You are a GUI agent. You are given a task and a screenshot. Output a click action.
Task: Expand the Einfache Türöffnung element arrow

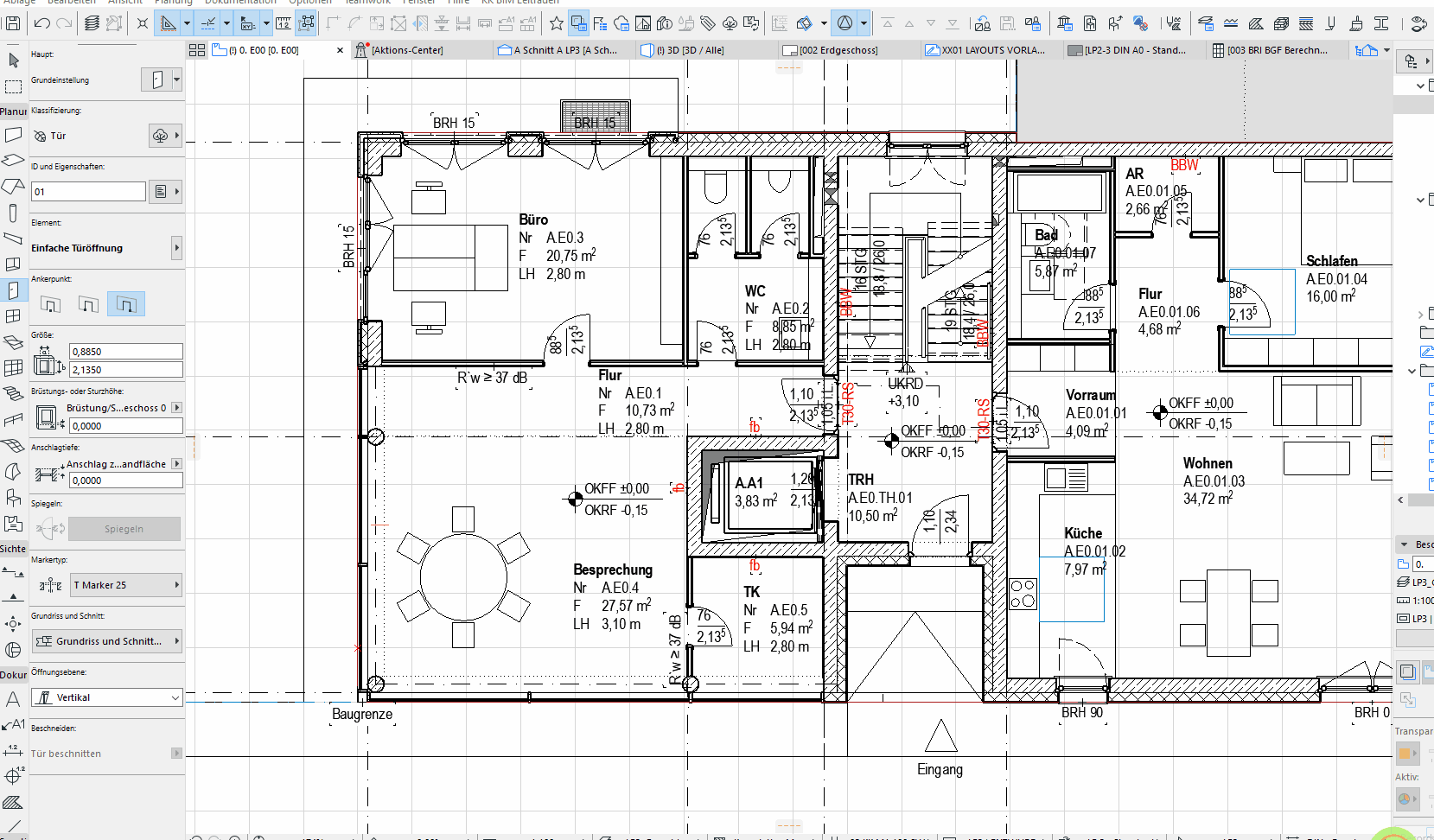pyautogui.click(x=177, y=248)
